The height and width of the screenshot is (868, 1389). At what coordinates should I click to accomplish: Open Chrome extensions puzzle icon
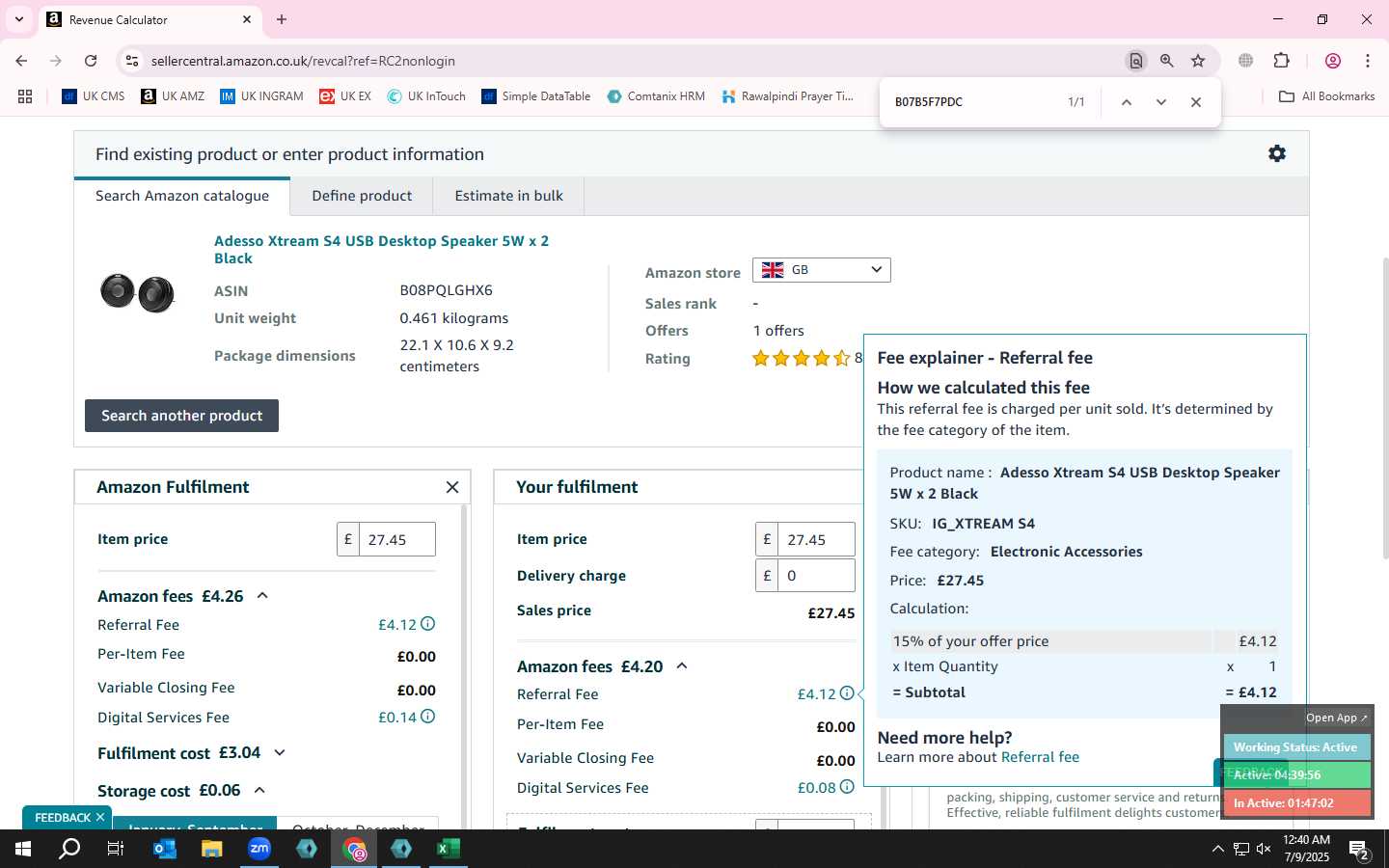point(1282,61)
